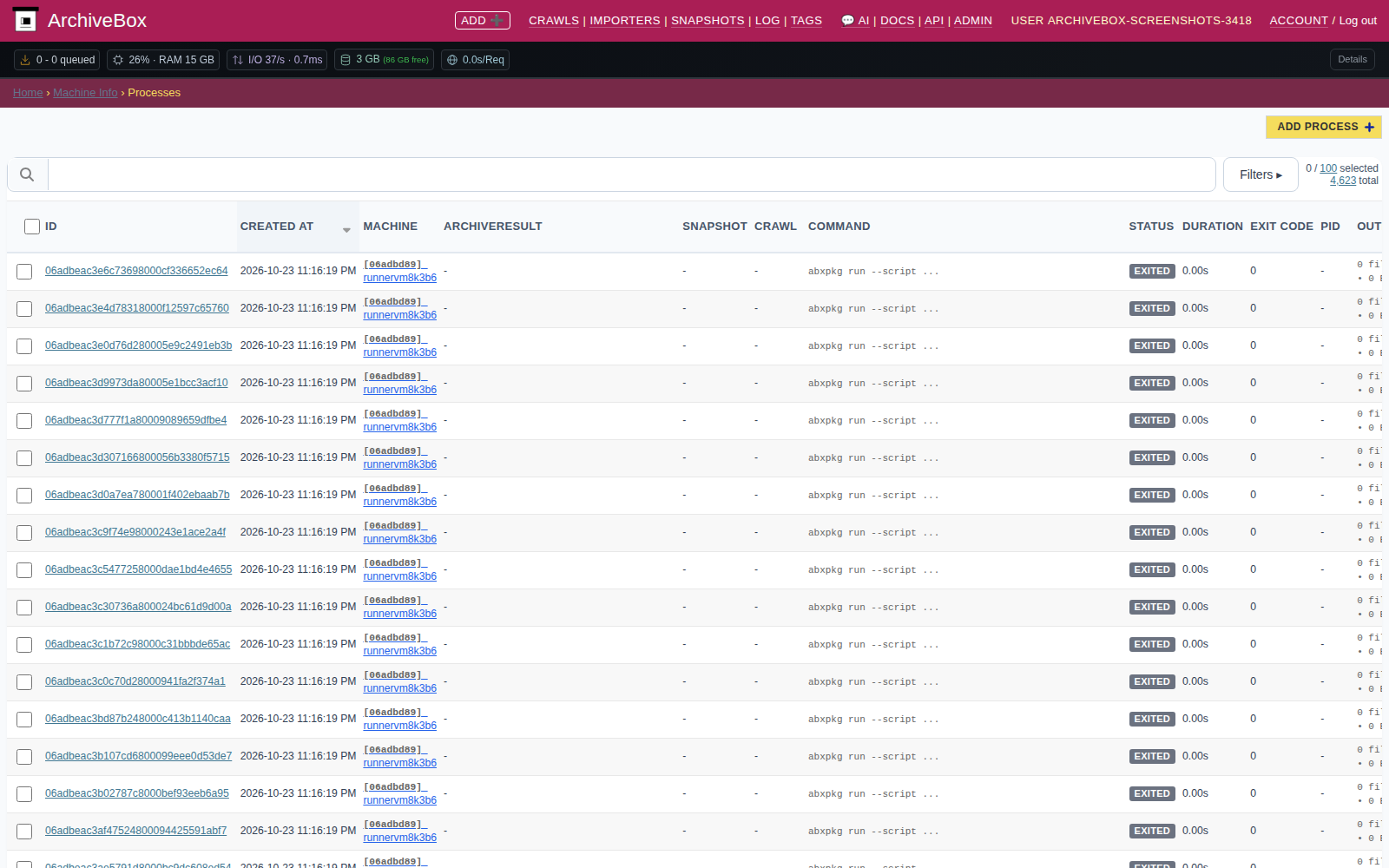Click the Details button in status bar
The height and width of the screenshot is (868, 1389).
click(x=1353, y=60)
